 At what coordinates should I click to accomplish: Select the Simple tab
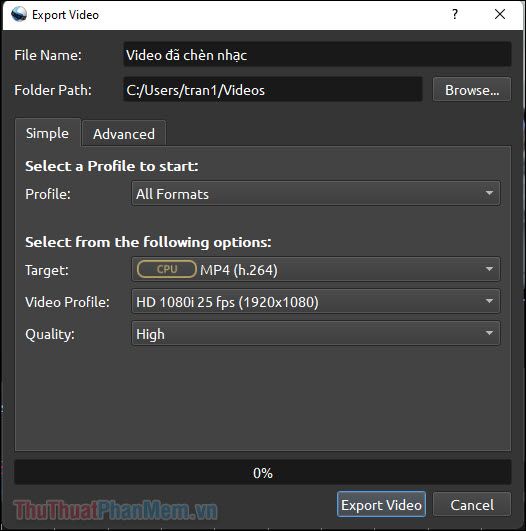pos(47,133)
